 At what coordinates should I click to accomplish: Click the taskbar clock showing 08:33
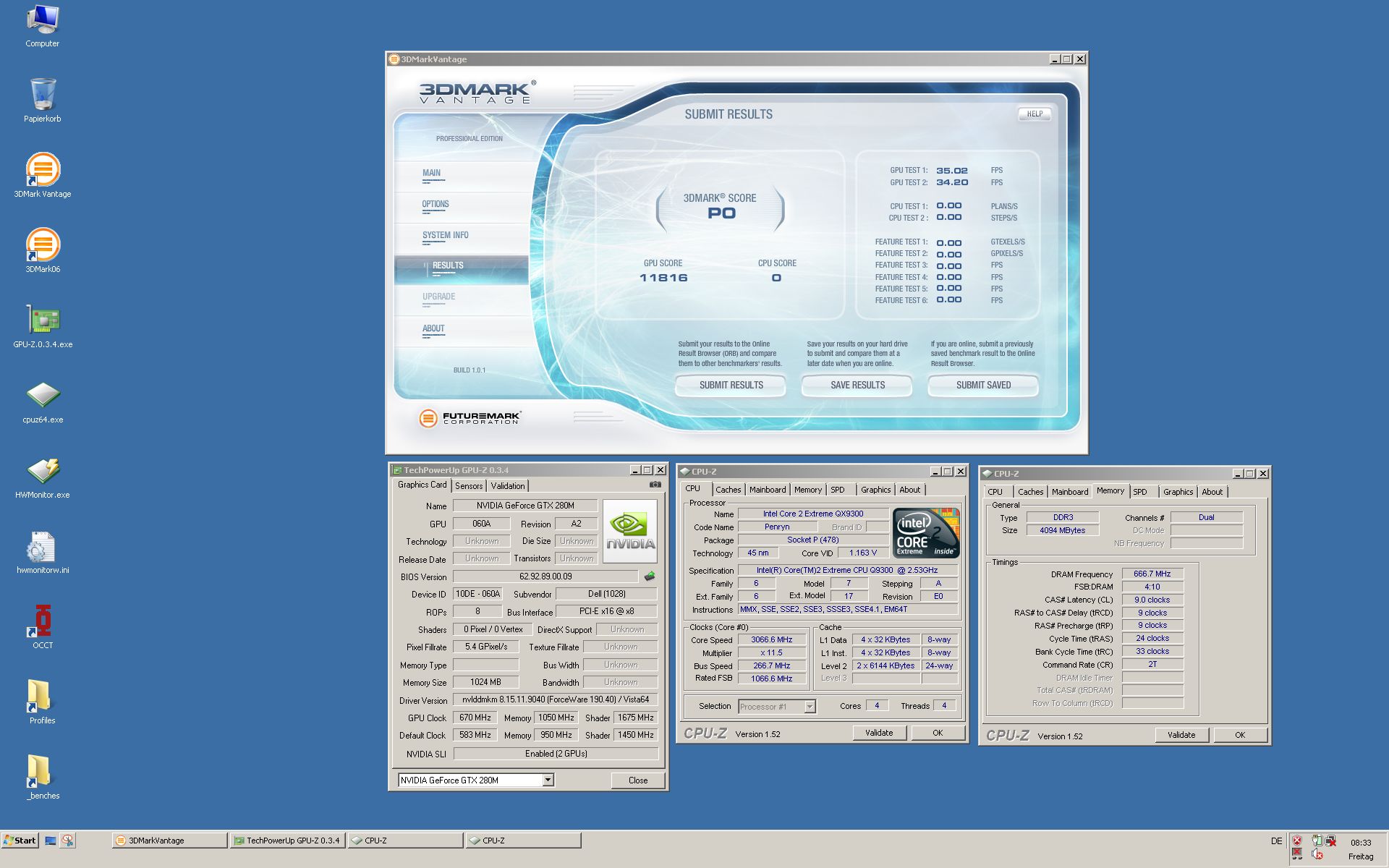1360,842
